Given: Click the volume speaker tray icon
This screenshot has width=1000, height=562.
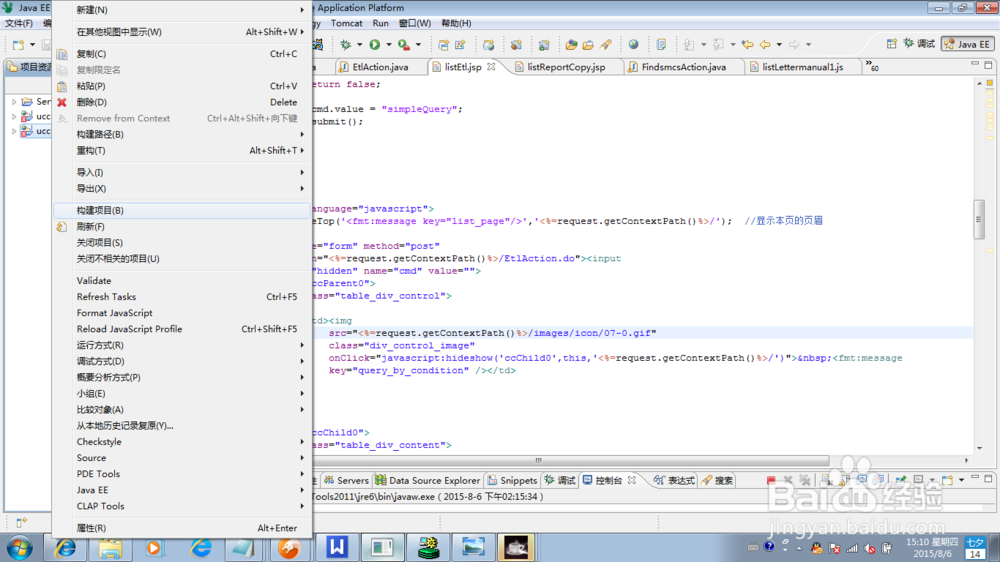Looking at the screenshot, I should pyautogui.click(x=869, y=548).
